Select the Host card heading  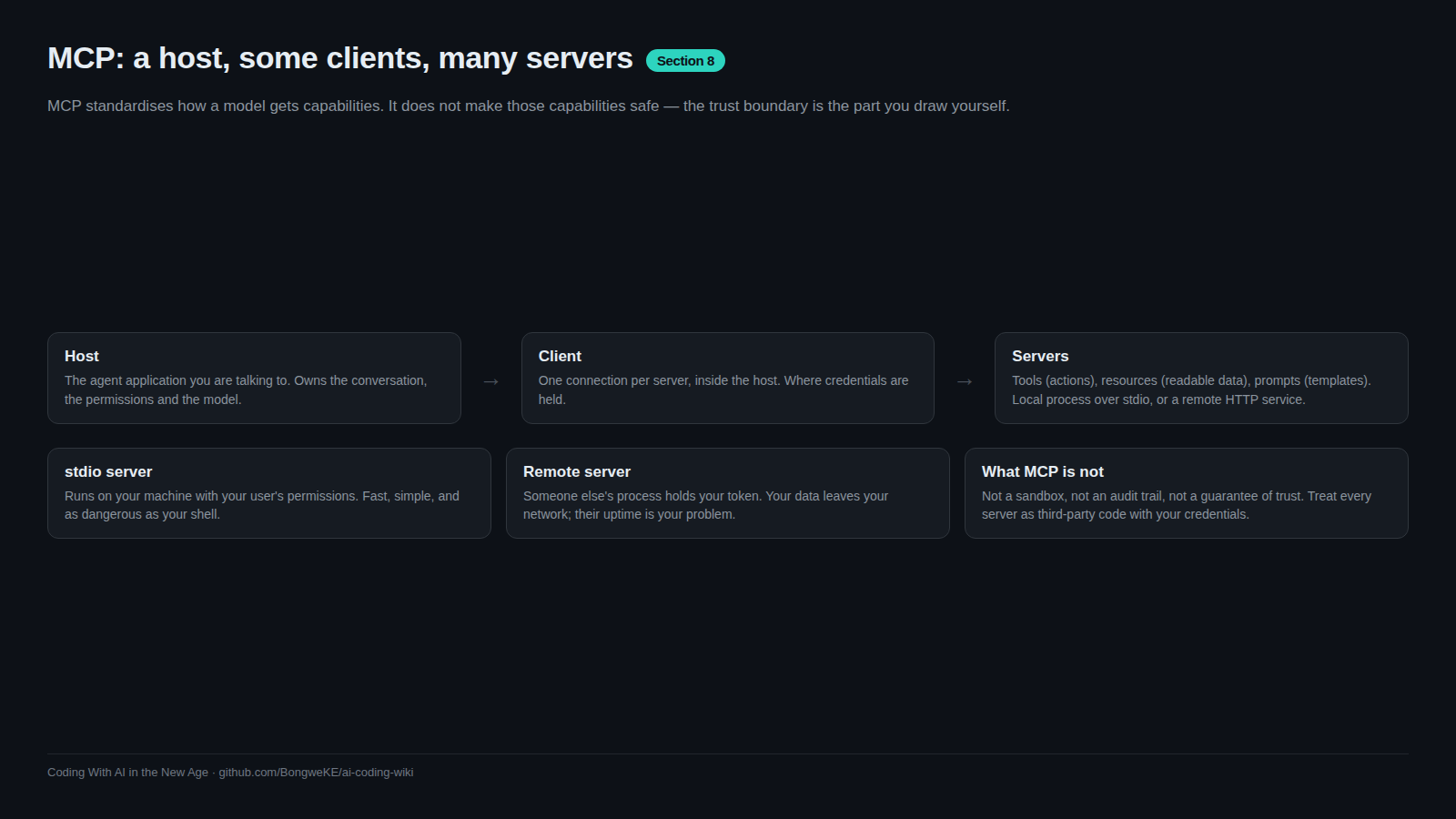(82, 356)
